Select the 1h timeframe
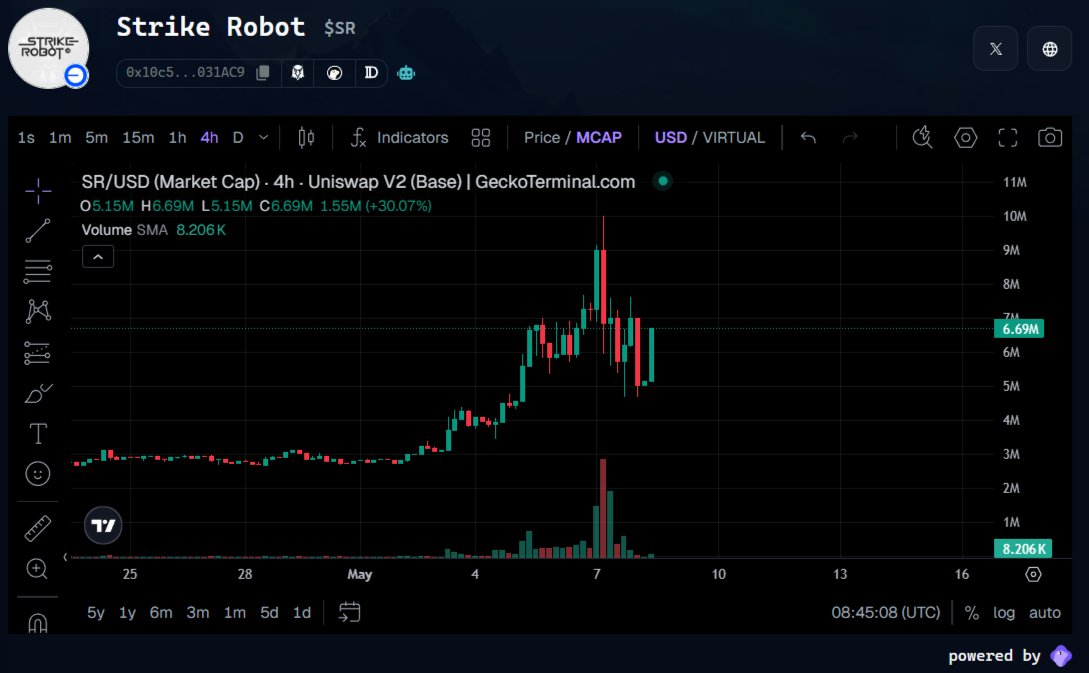1089x673 pixels. coord(178,138)
